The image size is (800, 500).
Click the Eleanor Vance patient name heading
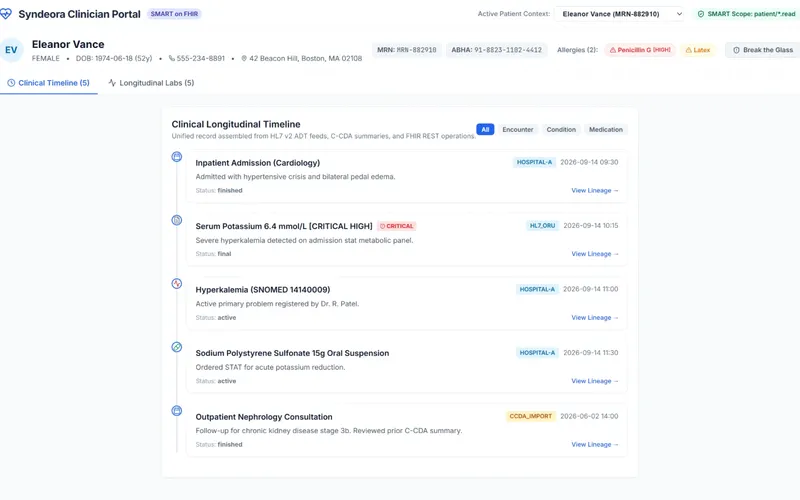click(68, 44)
